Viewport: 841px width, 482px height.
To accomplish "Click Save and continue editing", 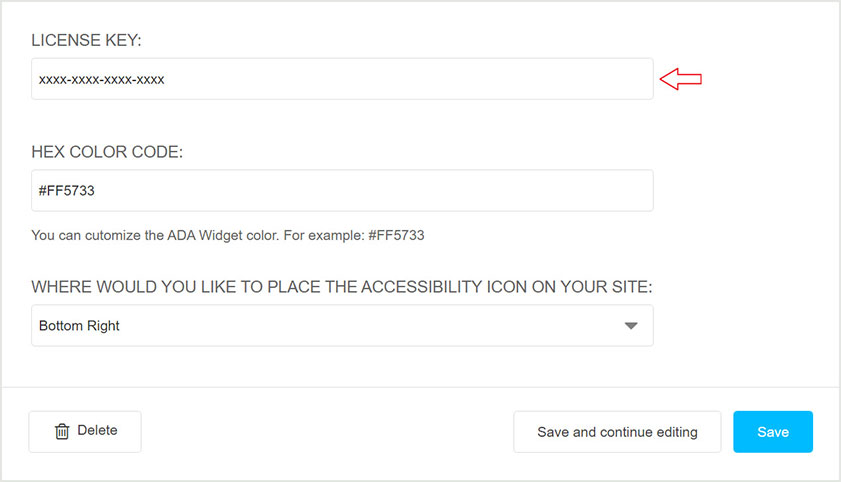I will pyautogui.click(x=617, y=432).
